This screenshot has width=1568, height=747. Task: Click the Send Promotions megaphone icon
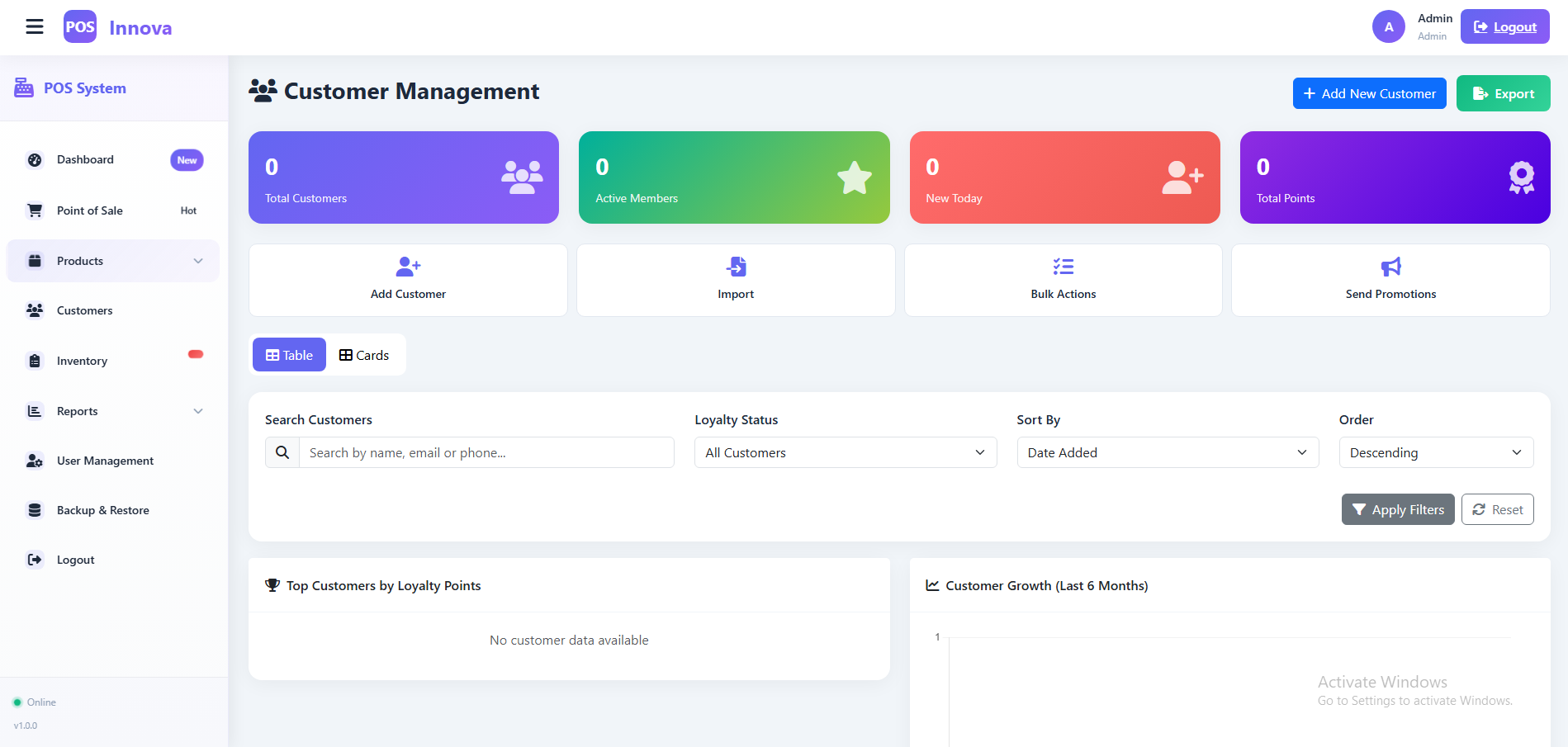[x=1390, y=267]
